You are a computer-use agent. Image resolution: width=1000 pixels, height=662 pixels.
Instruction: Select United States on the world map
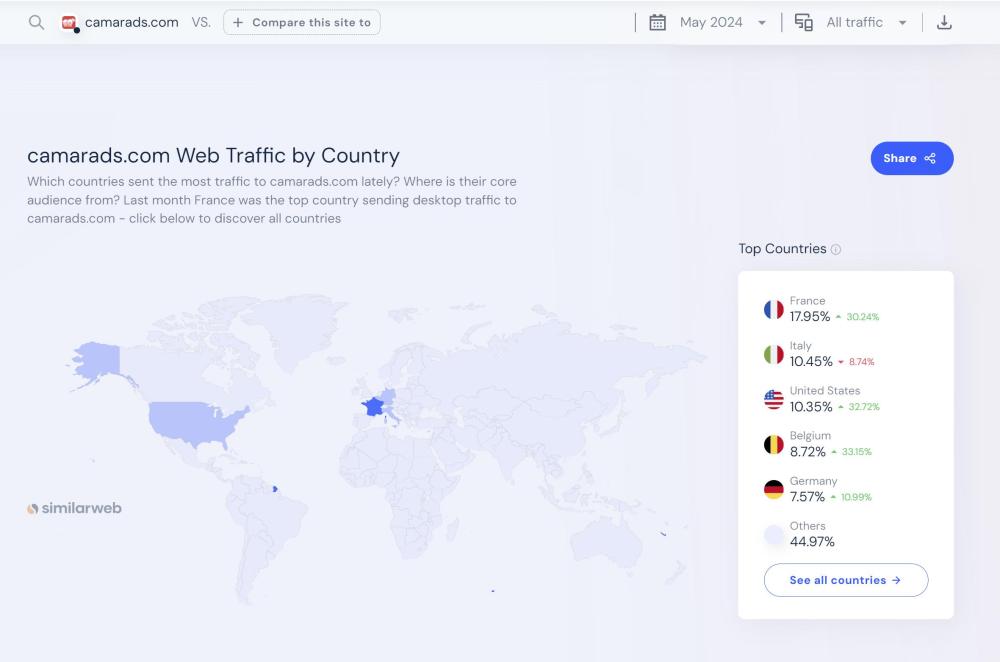(x=195, y=420)
